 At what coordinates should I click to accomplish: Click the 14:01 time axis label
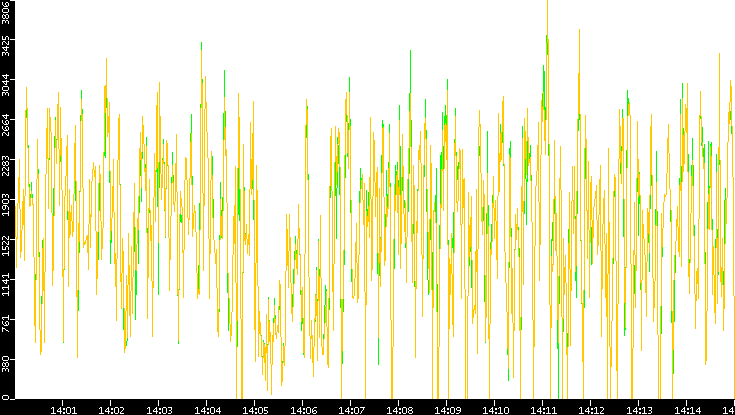(x=62, y=409)
